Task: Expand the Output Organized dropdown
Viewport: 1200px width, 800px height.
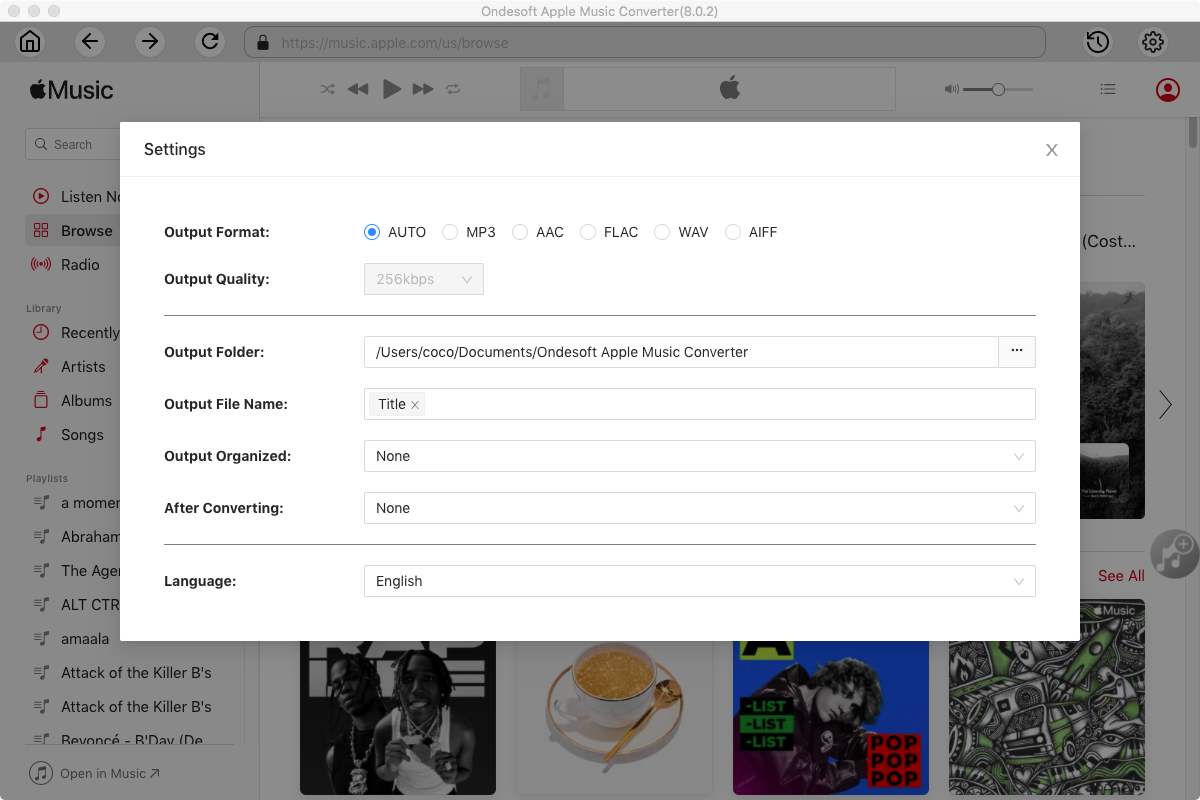Action: tap(700, 456)
